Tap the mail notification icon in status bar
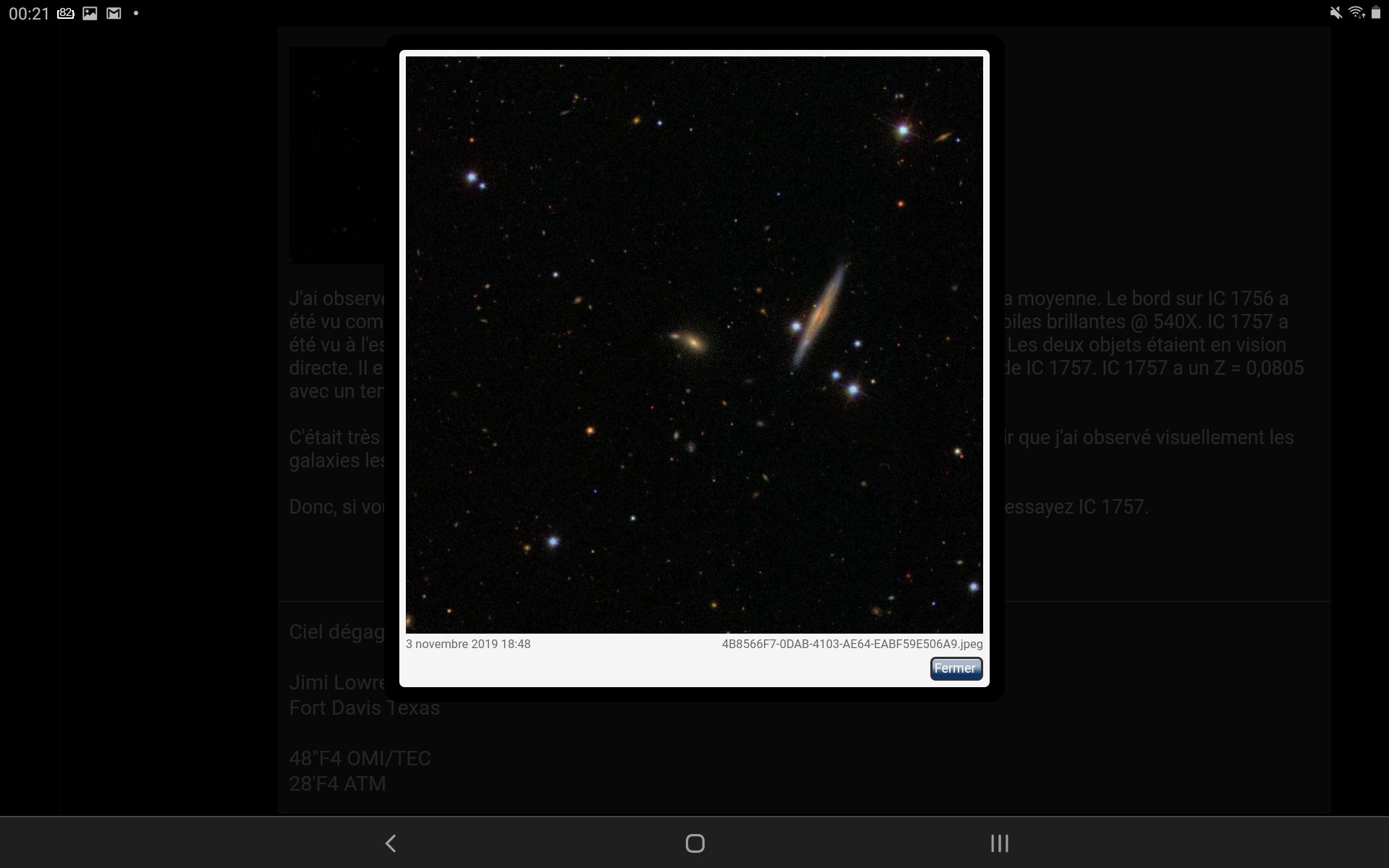Screen dimensions: 1389x868 [x=114, y=13]
